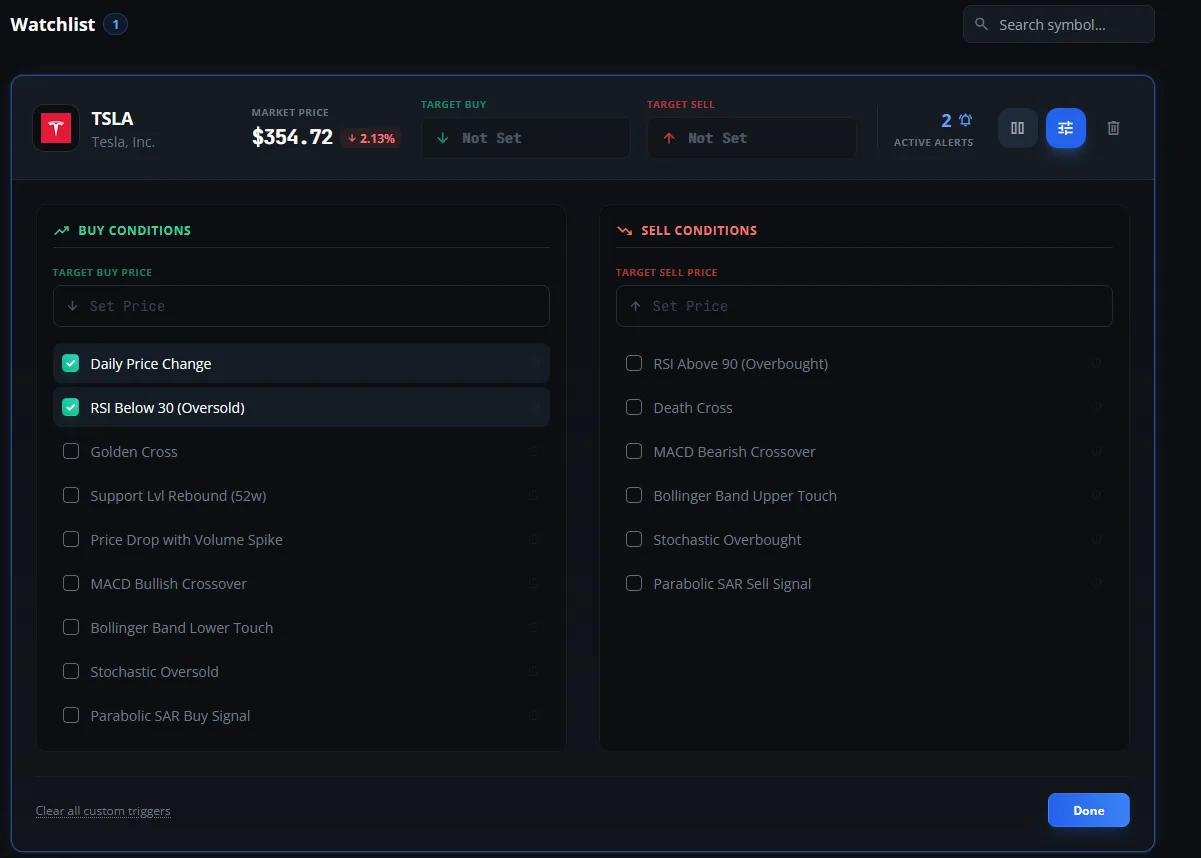Click the Buy Conditions trending-up icon
The image size is (1201, 858).
(x=62, y=230)
